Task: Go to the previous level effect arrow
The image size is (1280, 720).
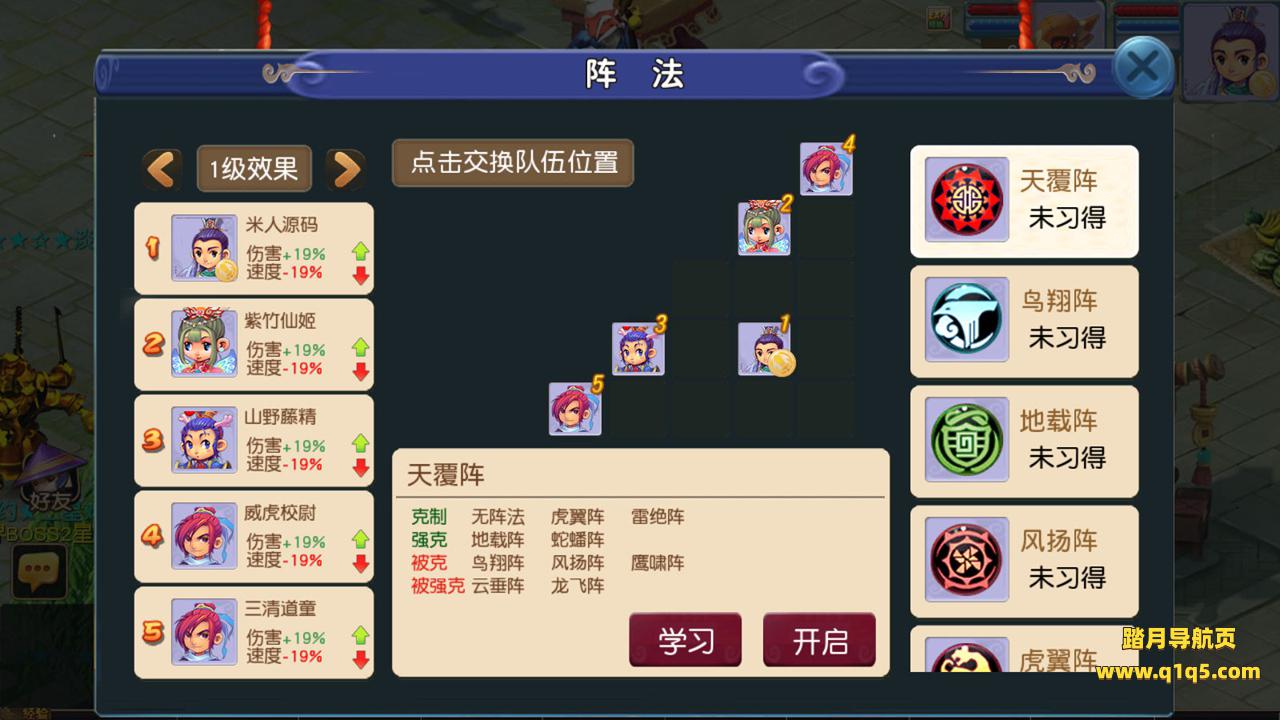Action: point(162,169)
